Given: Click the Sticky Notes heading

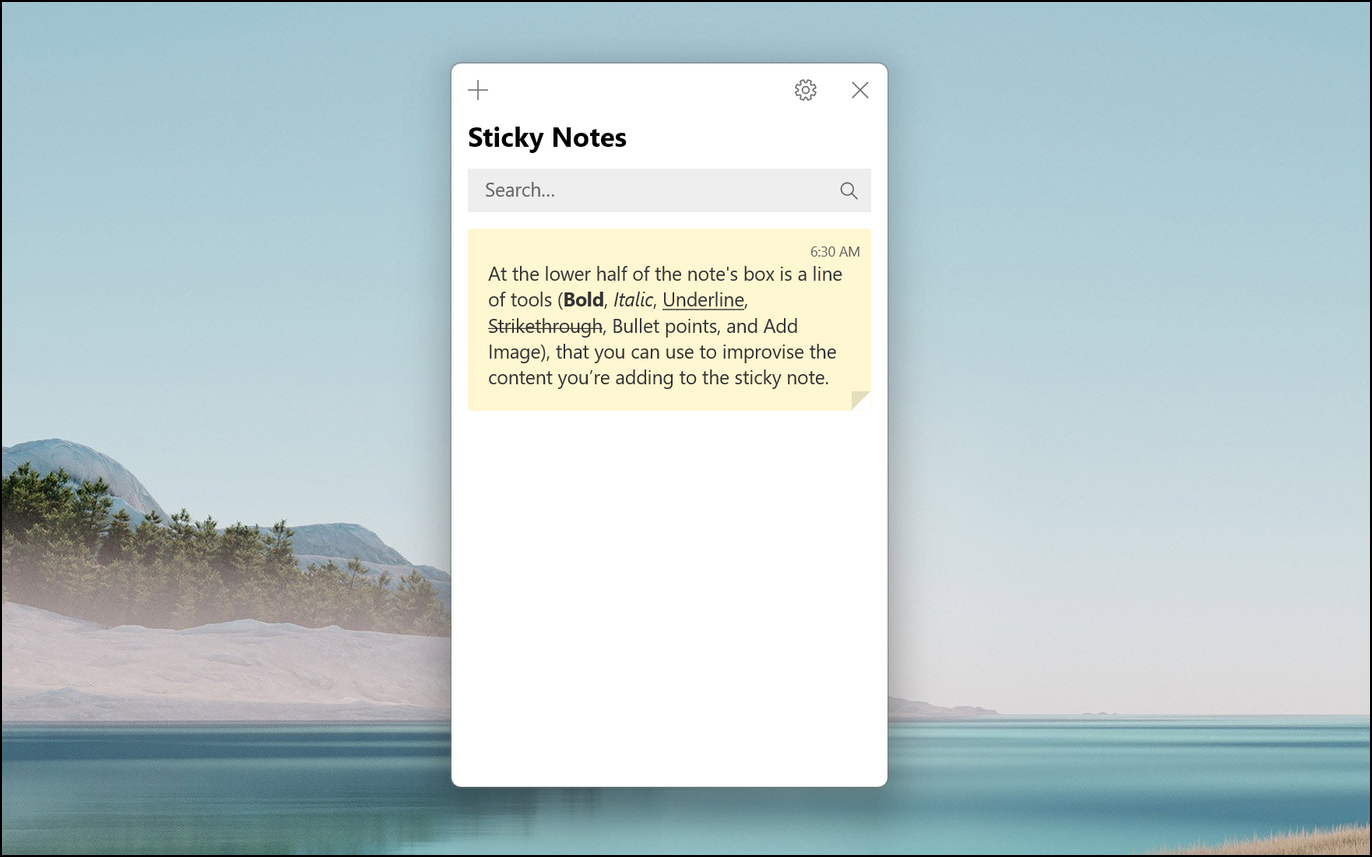Looking at the screenshot, I should point(547,138).
